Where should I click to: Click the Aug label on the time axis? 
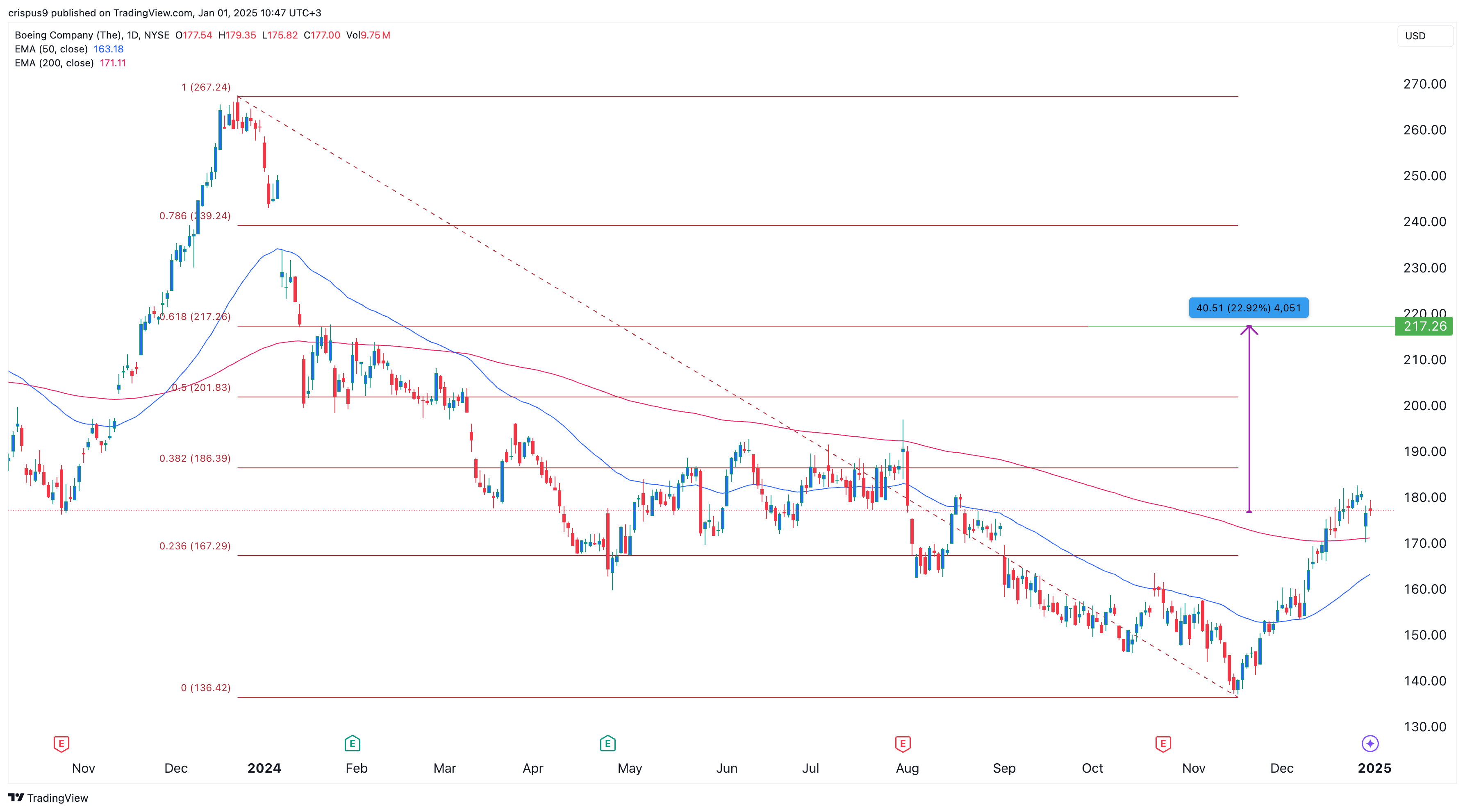tap(908, 768)
